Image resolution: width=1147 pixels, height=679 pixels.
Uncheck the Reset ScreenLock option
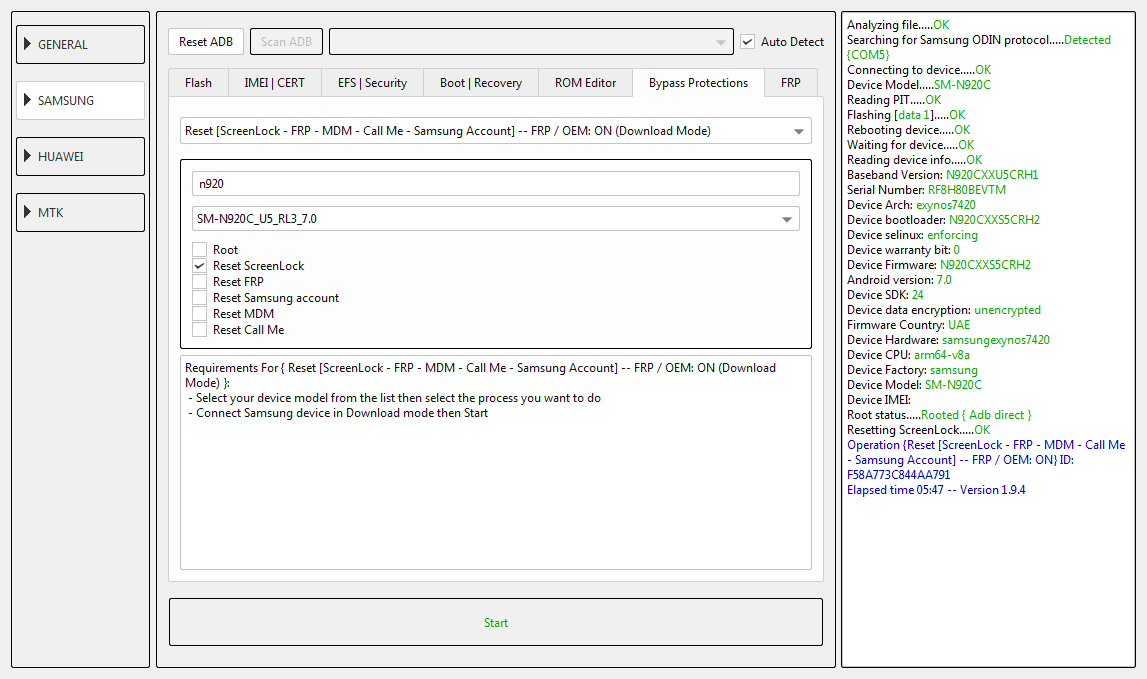(200, 266)
